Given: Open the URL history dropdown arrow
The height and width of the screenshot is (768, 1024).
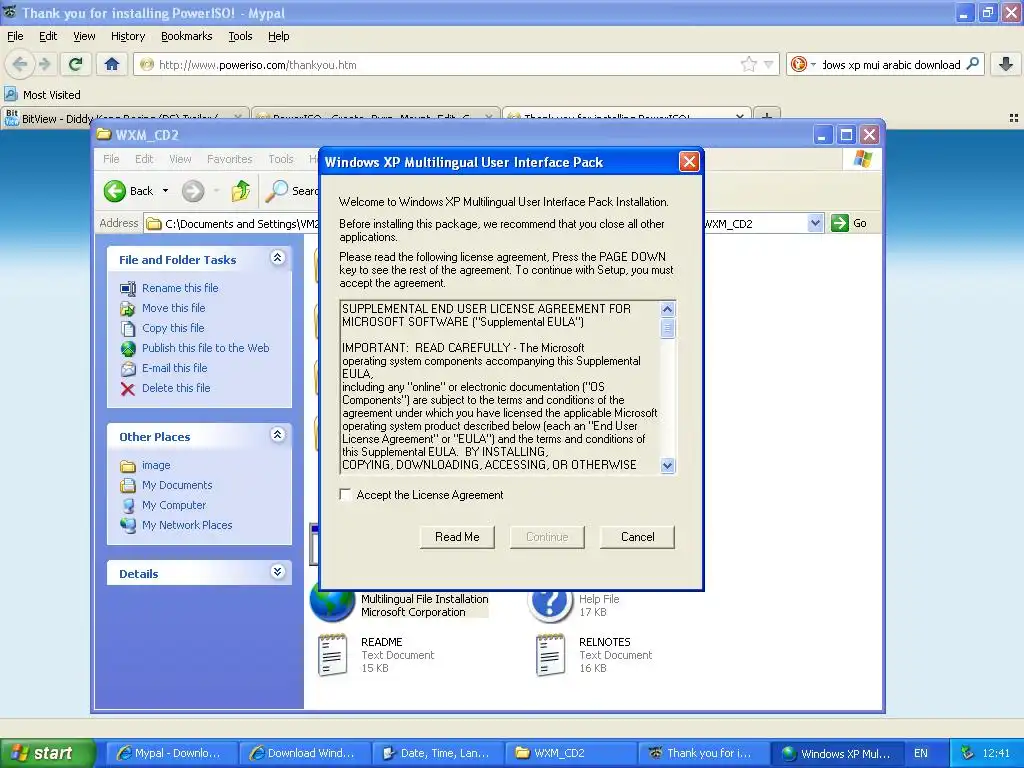Looking at the screenshot, I should 769,64.
